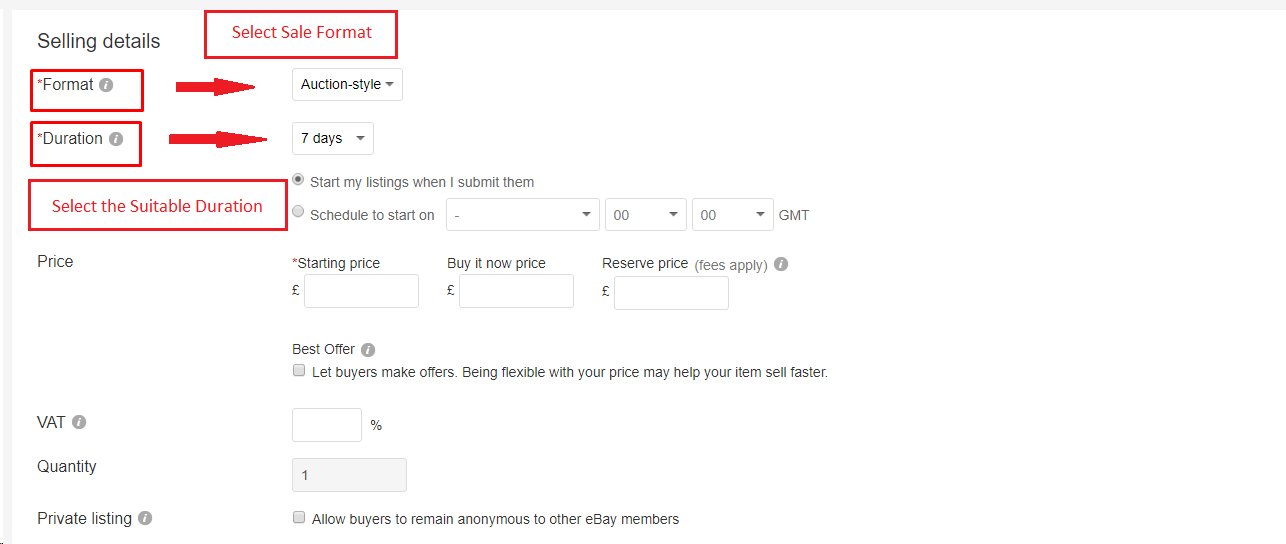Click the info icon next to VAT
Screen dimensions: 1286x544
point(79,422)
